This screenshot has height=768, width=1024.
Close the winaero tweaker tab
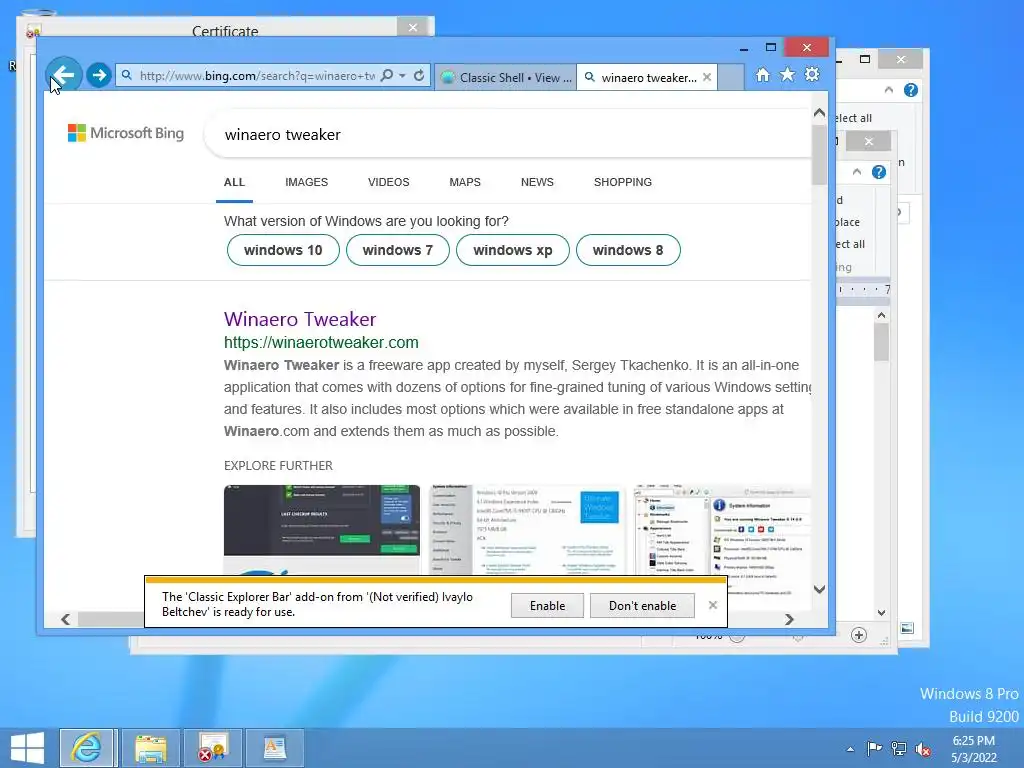click(x=707, y=77)
